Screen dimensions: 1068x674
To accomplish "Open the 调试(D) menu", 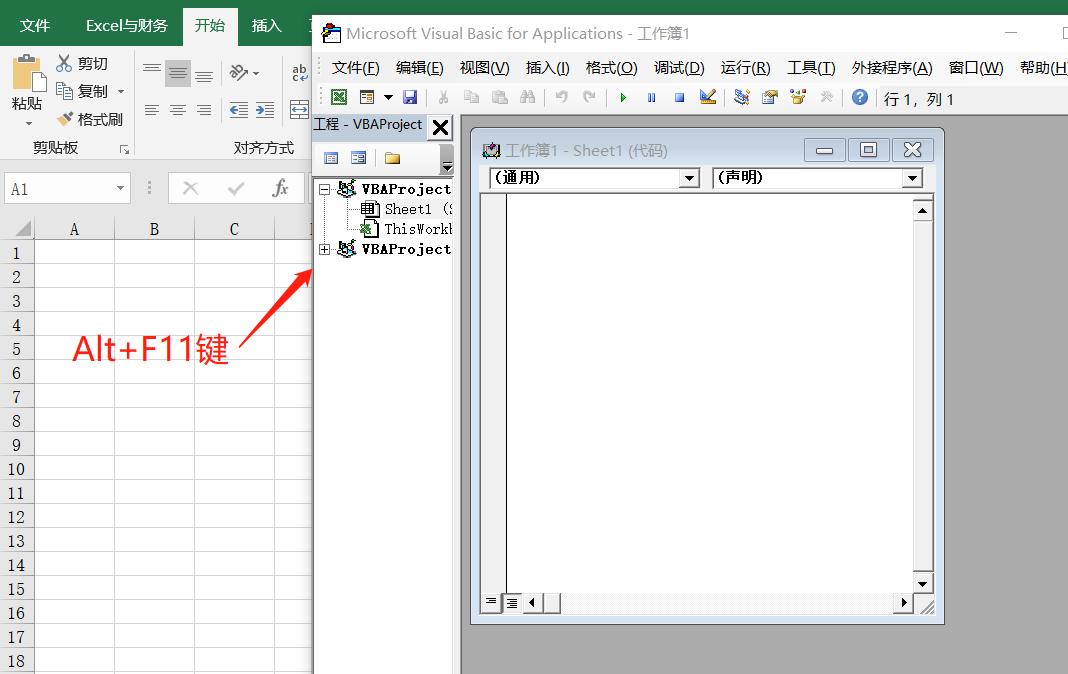I will pyautogui.click(x=679, y=67).
